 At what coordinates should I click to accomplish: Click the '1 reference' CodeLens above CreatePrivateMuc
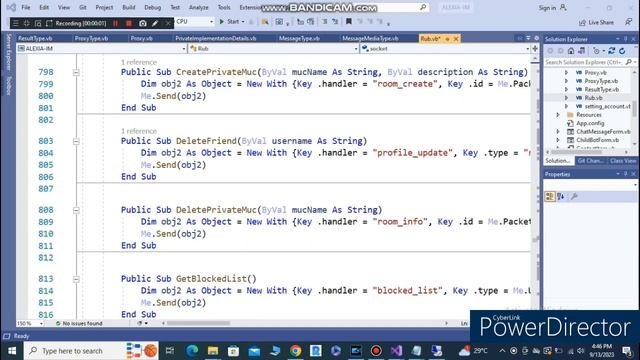[x=139, y=62]
